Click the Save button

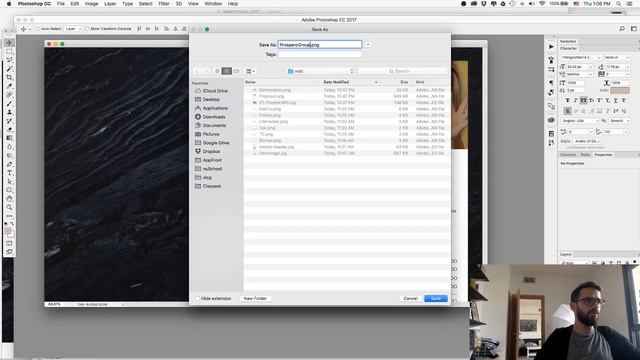coord(436,298)
